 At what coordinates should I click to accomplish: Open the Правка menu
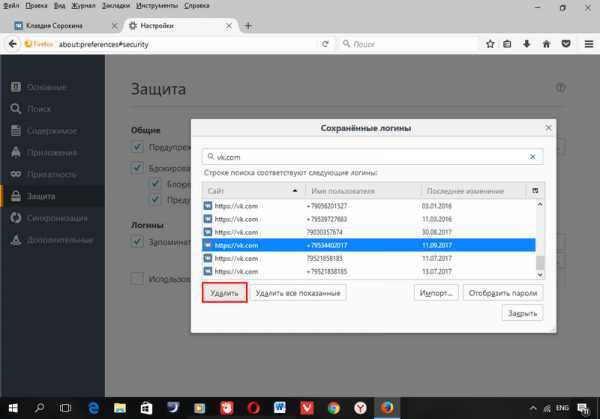click(x=36, y=6)
